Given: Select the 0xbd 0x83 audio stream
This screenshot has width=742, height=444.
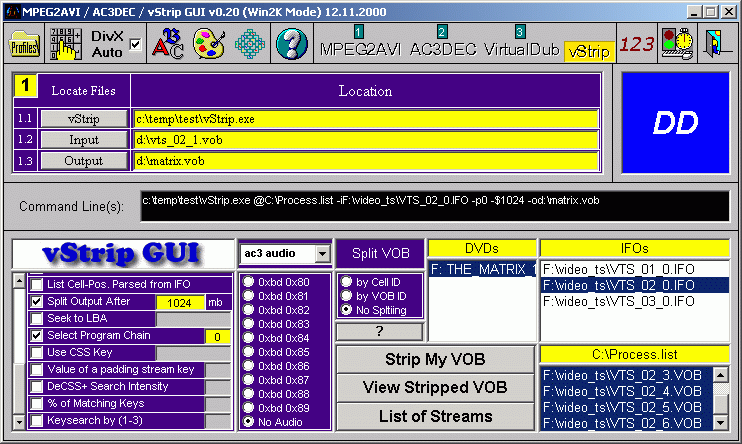Looking at the screenshot, I should tap(248, 324).
